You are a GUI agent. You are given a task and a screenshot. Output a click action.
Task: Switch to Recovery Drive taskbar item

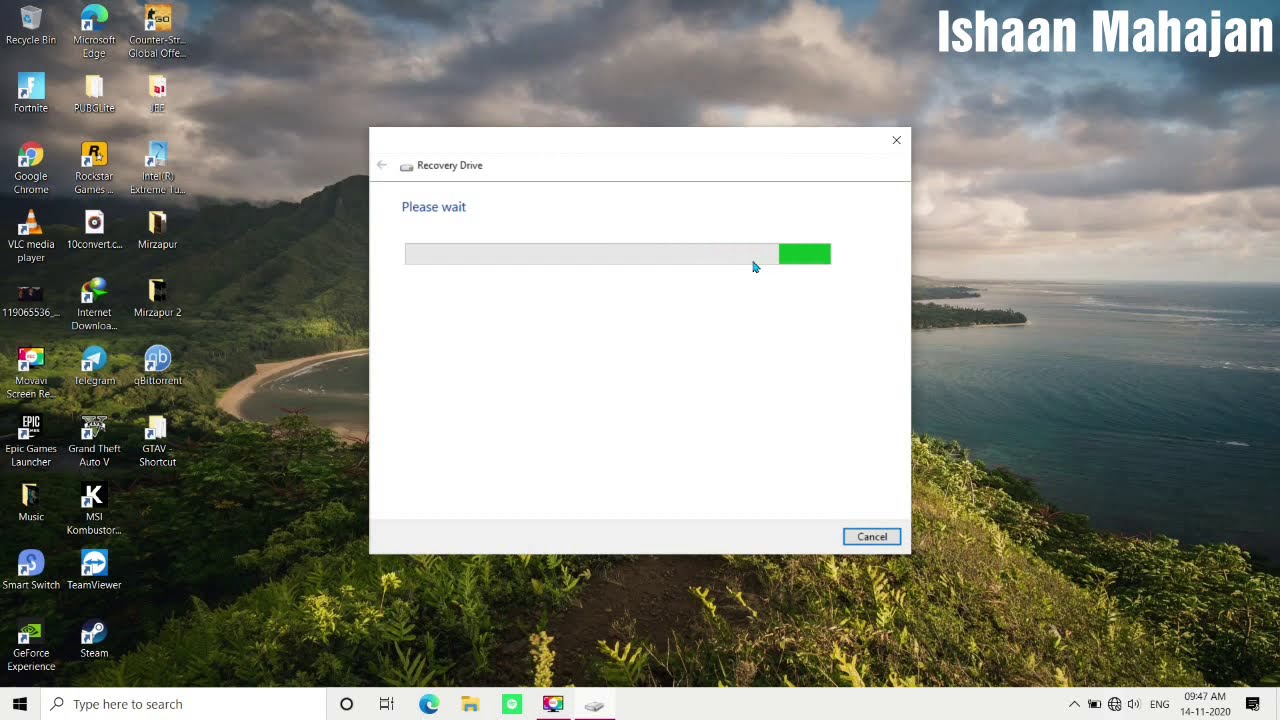tap(594, 704)
